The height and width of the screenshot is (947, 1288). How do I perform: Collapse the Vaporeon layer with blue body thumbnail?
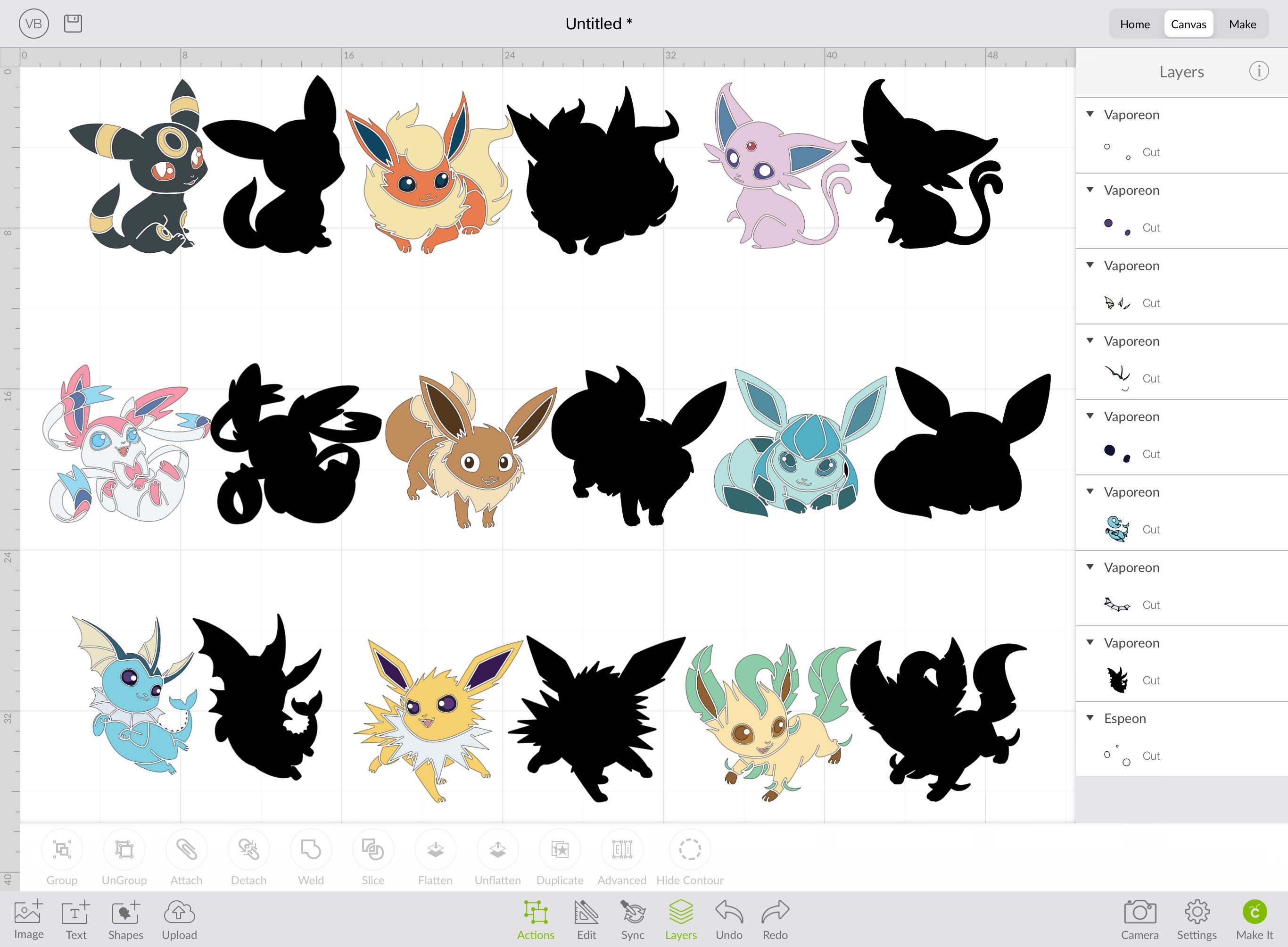[1090, 491]
